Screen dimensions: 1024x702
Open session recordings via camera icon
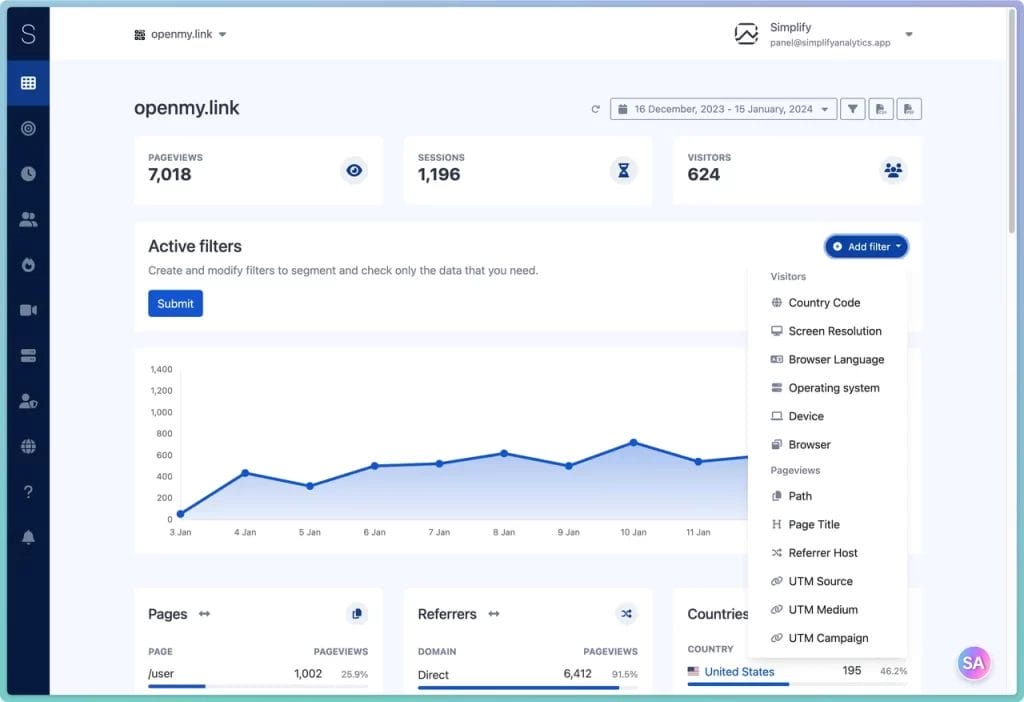click(x=27, y=309)
